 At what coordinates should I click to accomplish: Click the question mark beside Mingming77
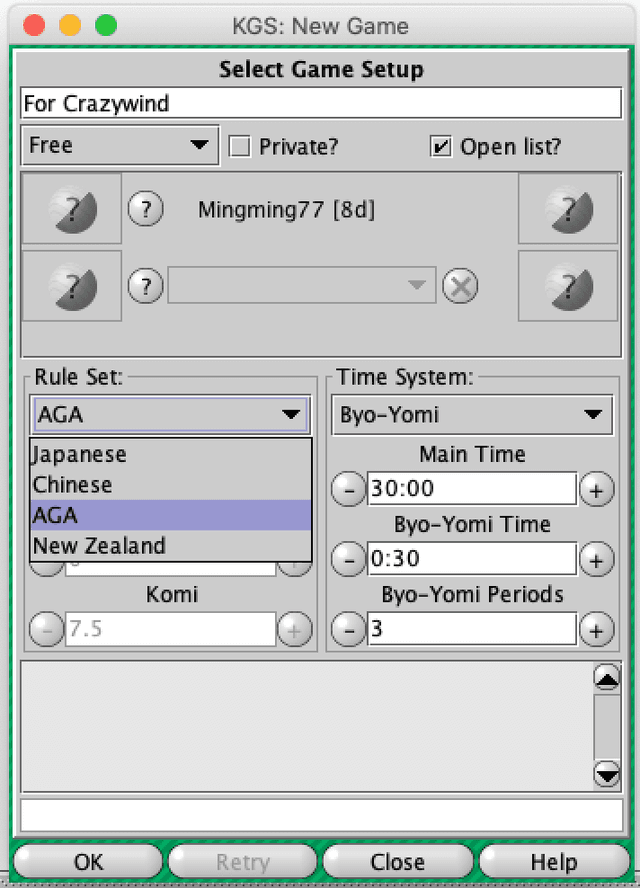coord(146,209)
